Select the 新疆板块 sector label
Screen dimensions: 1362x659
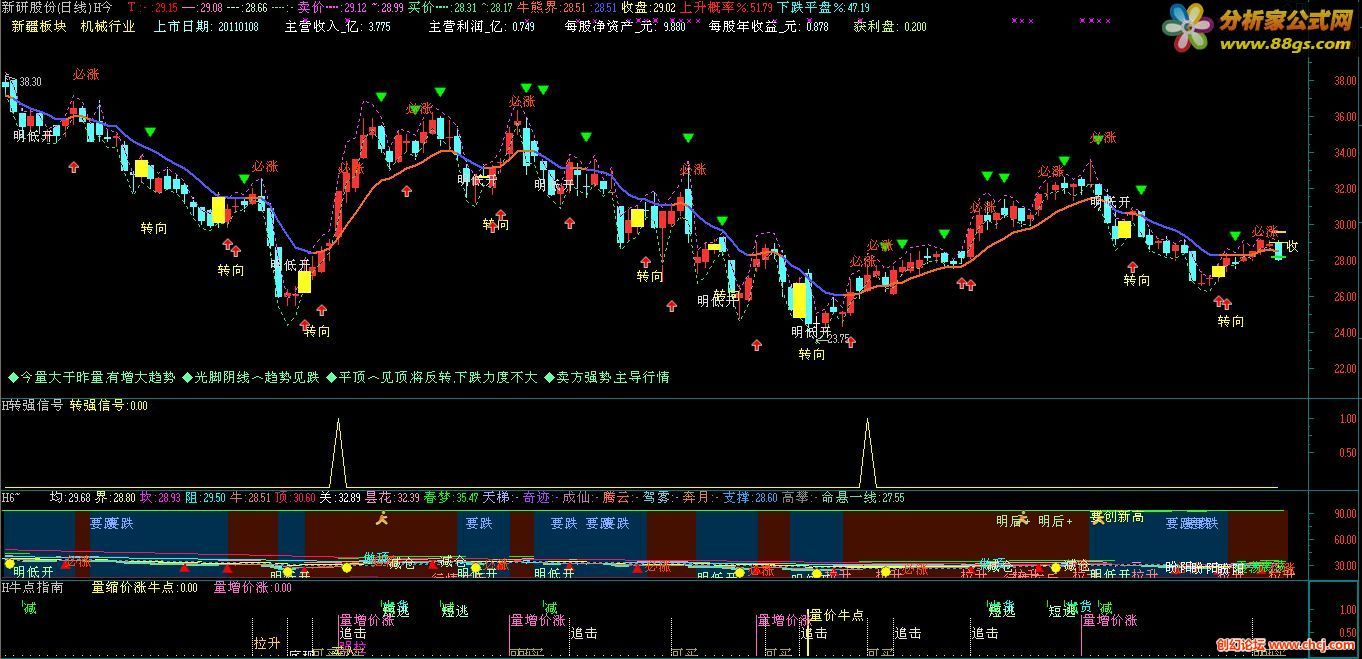(x=39, y=26)
